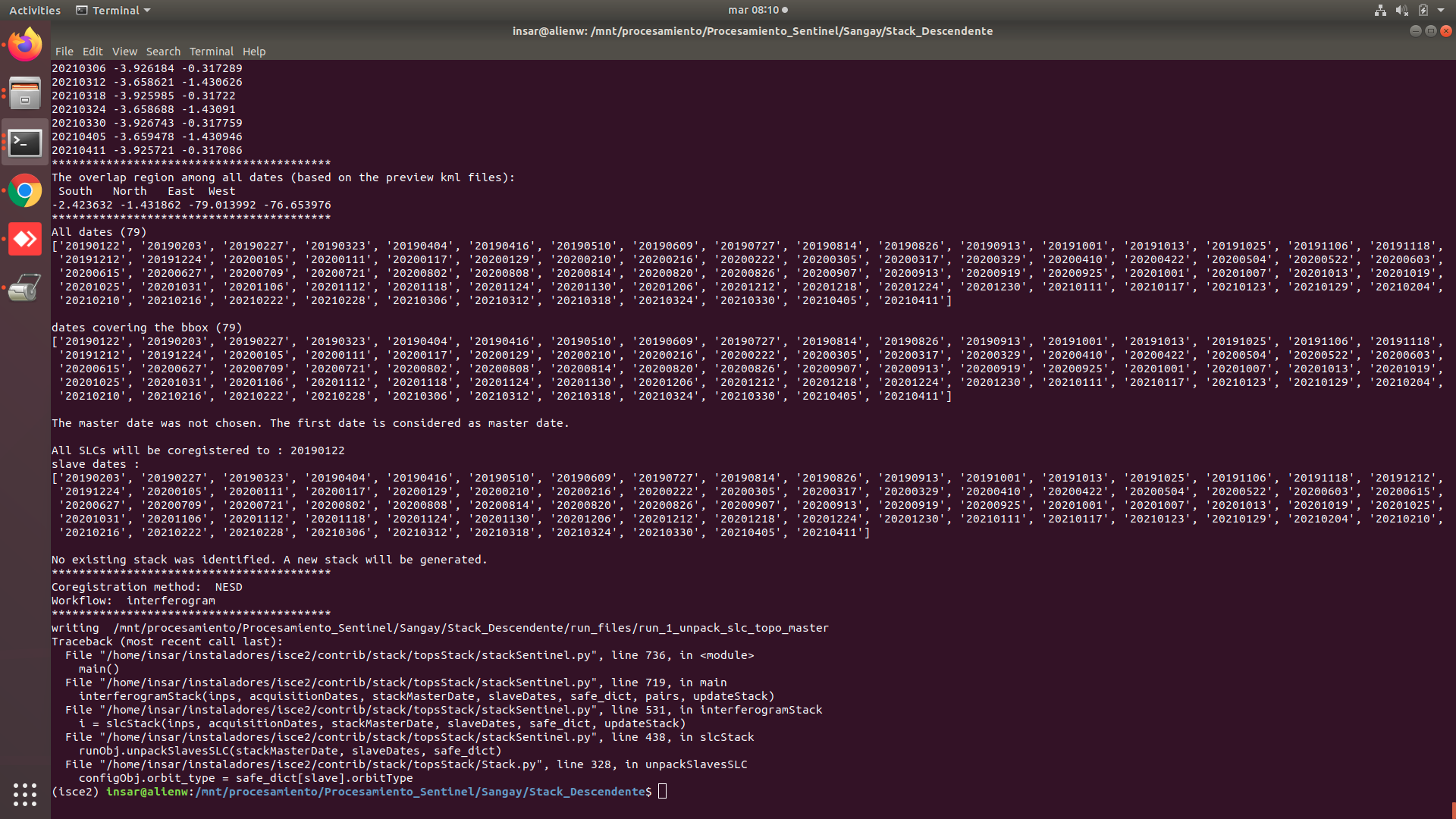
Task: Click the volume speaker tray icon
Action: (1401, 10)
